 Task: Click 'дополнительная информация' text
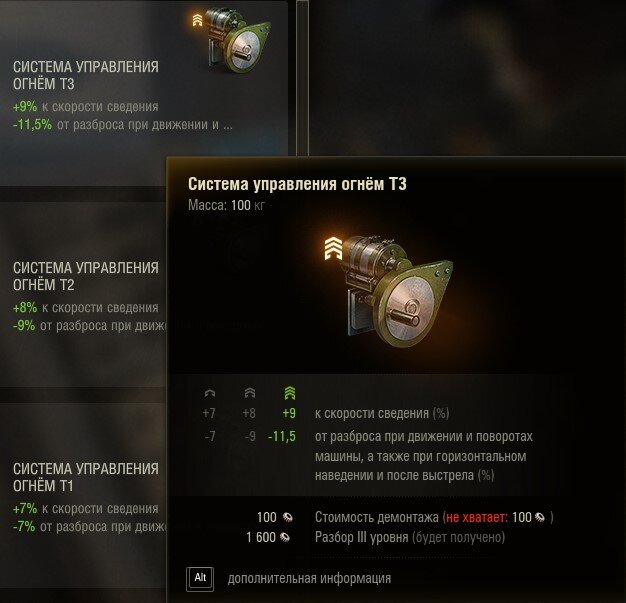tap(309, 578)
